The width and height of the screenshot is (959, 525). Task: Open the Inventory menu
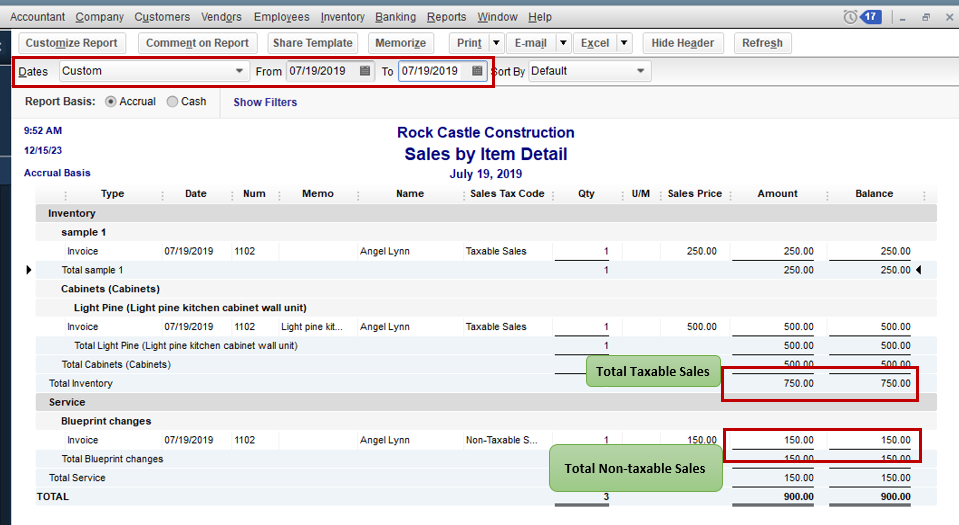pyautogui.click(x=342, y=17)
